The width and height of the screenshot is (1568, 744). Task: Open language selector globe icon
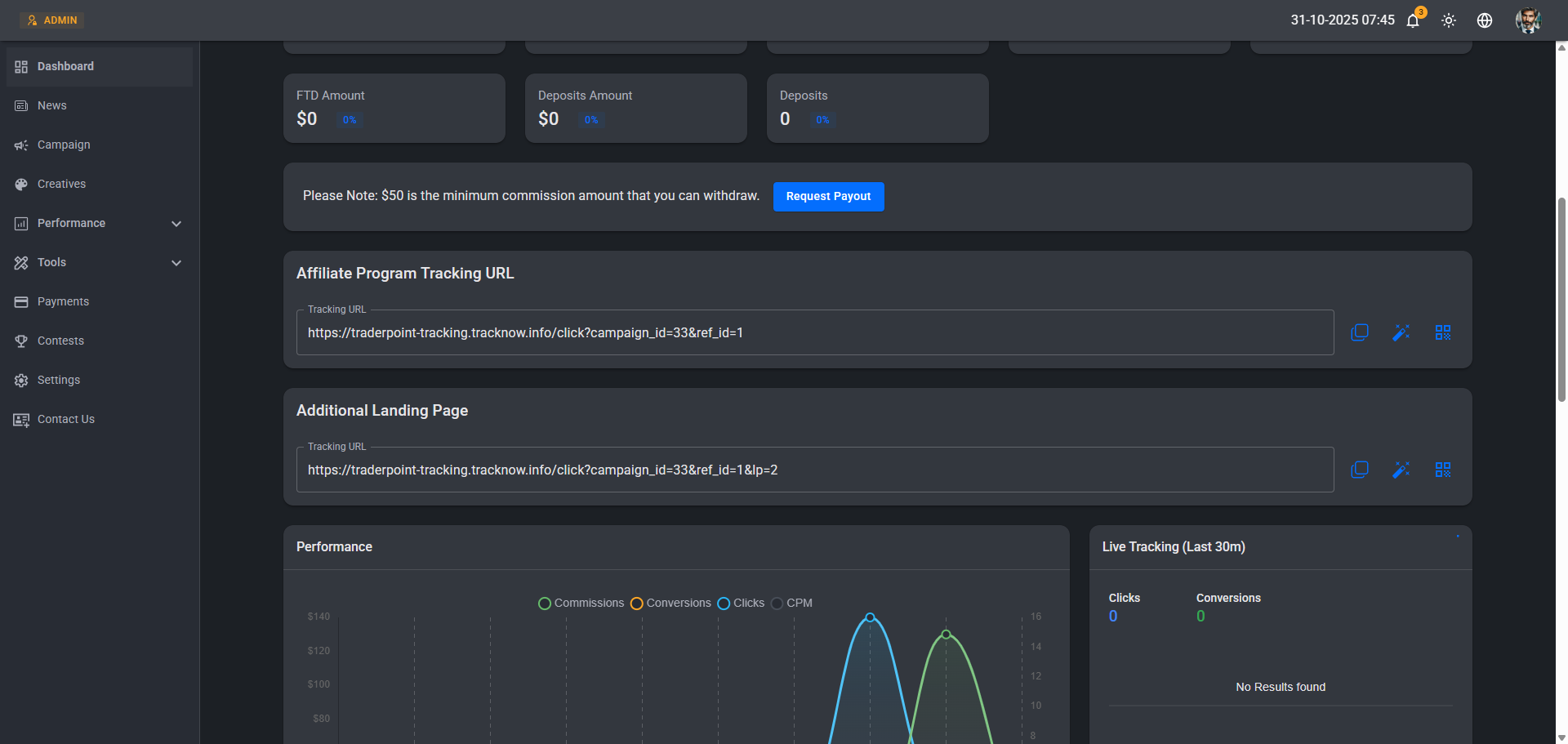click(1485, 20)
